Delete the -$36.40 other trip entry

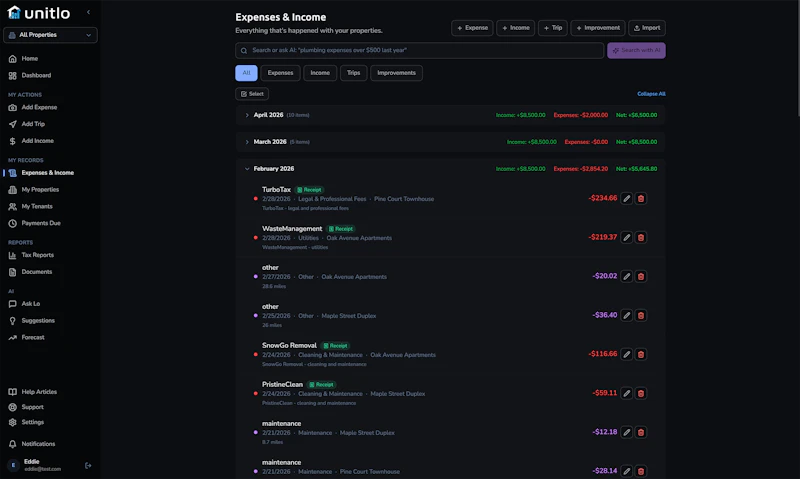coord(641,315)
